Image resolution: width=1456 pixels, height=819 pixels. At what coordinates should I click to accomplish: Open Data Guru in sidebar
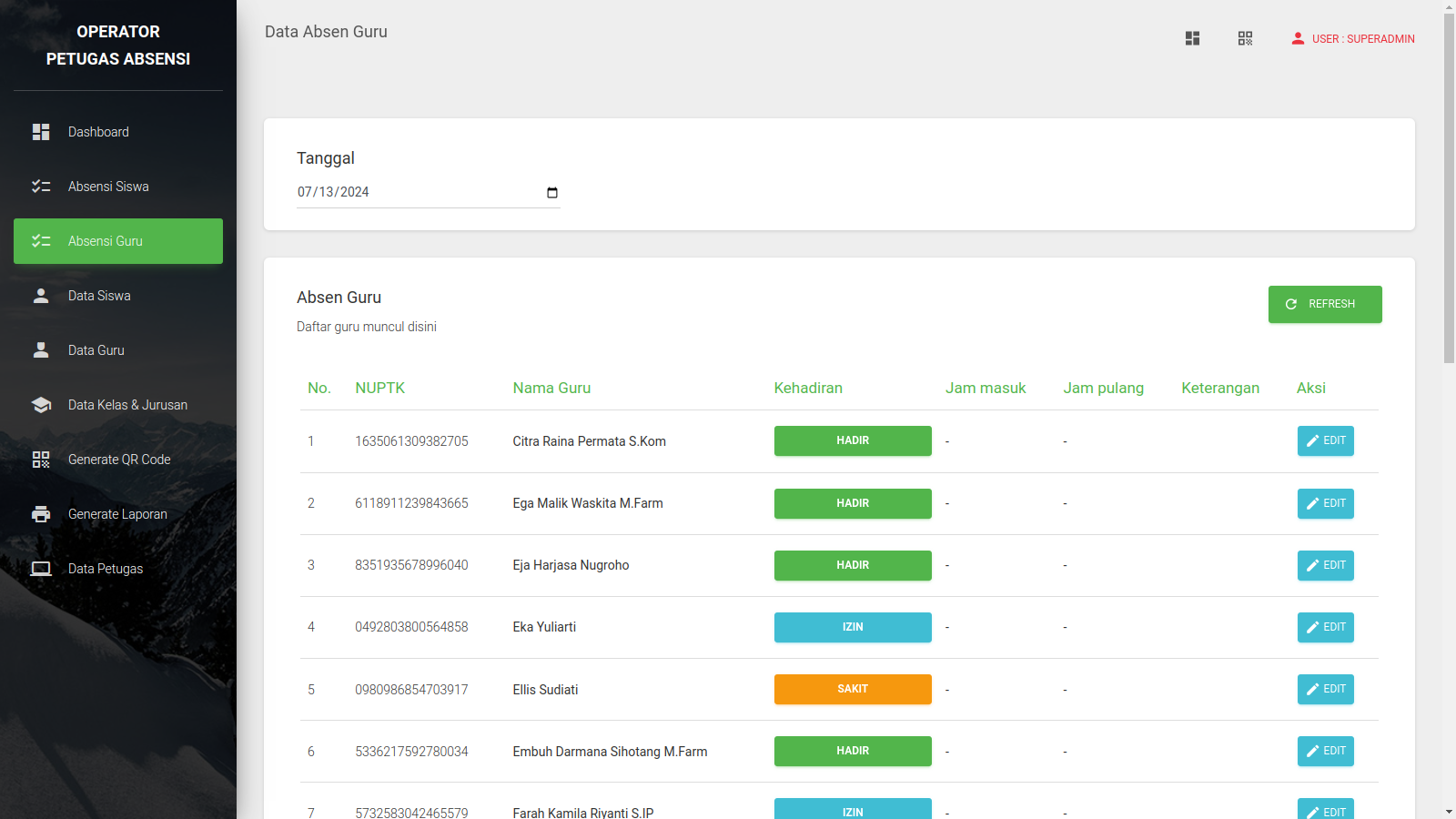[x=96, y=350]
